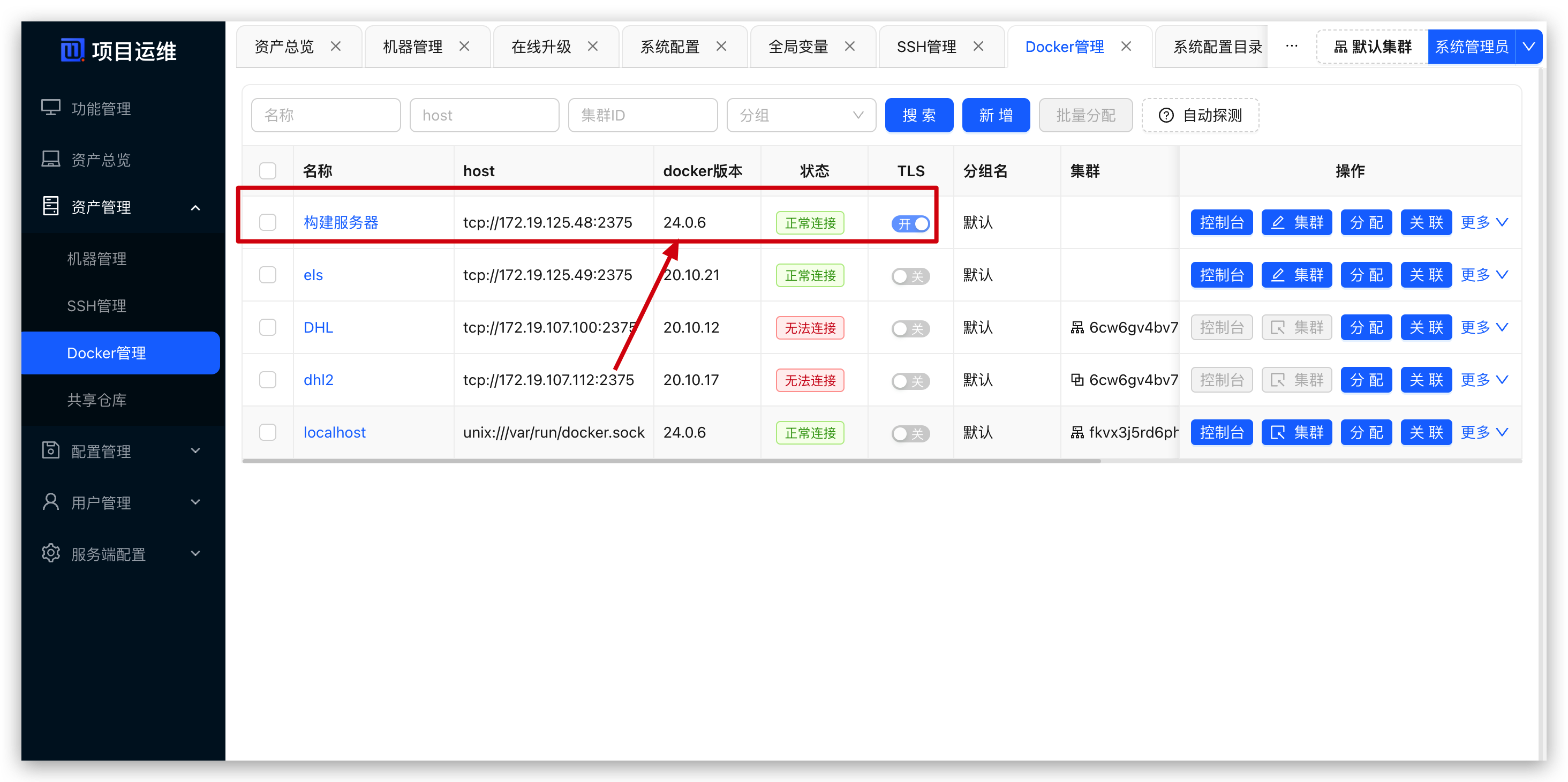Select all rows with header checkbox
The width and height of the screenshot is (1568, 782).
[268, 170]
